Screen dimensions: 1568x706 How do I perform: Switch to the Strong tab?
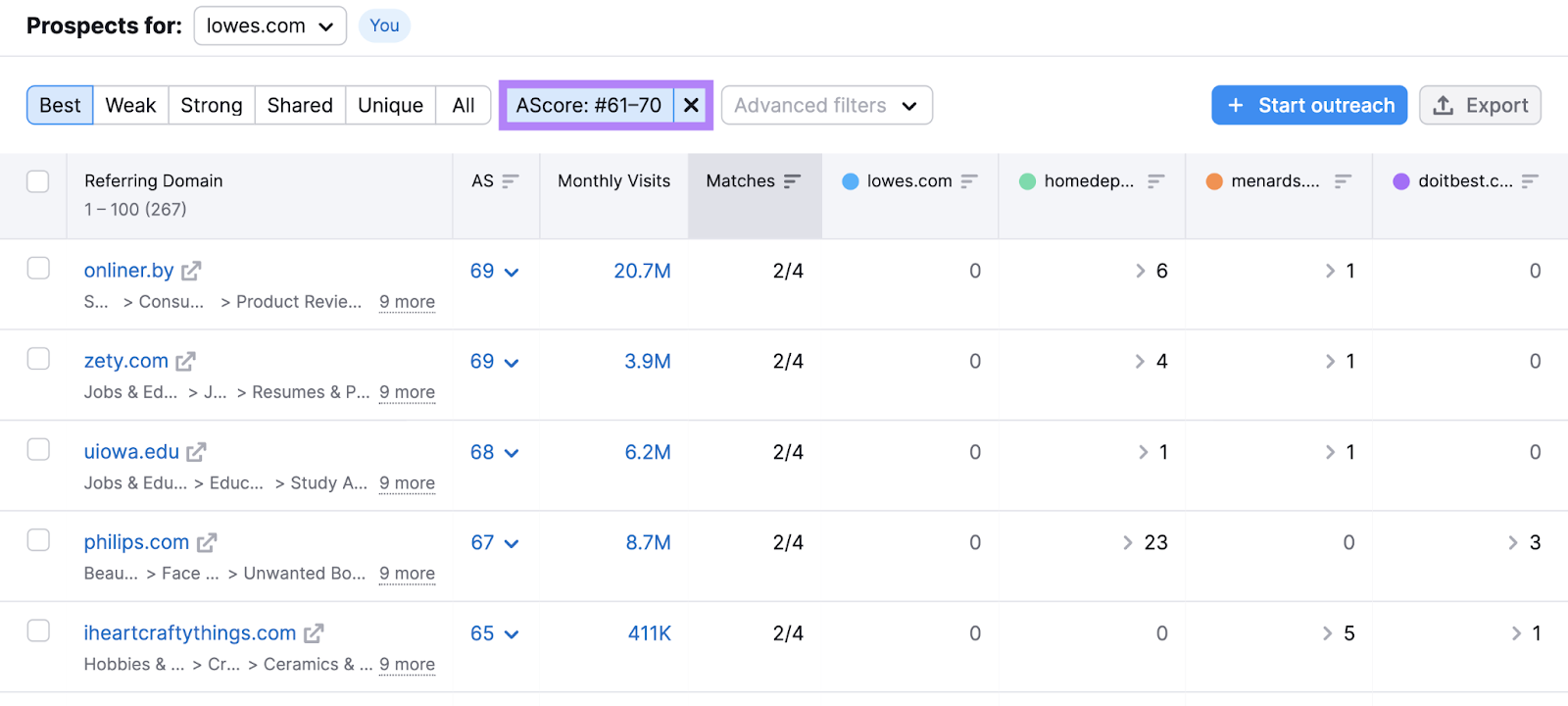pyautogui.click(x=212, y=105)
